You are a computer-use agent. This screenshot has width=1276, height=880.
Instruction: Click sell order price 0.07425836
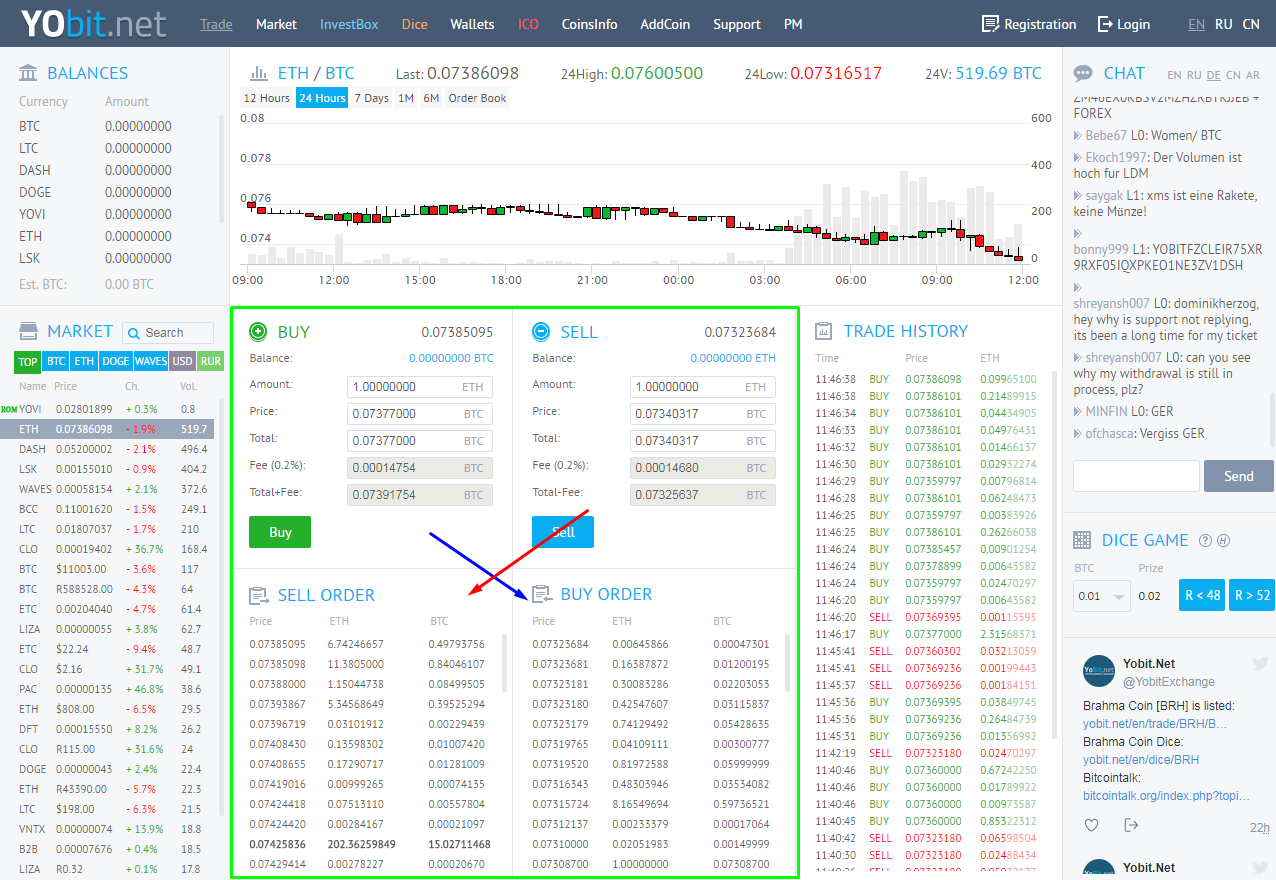tap(278, 844)
